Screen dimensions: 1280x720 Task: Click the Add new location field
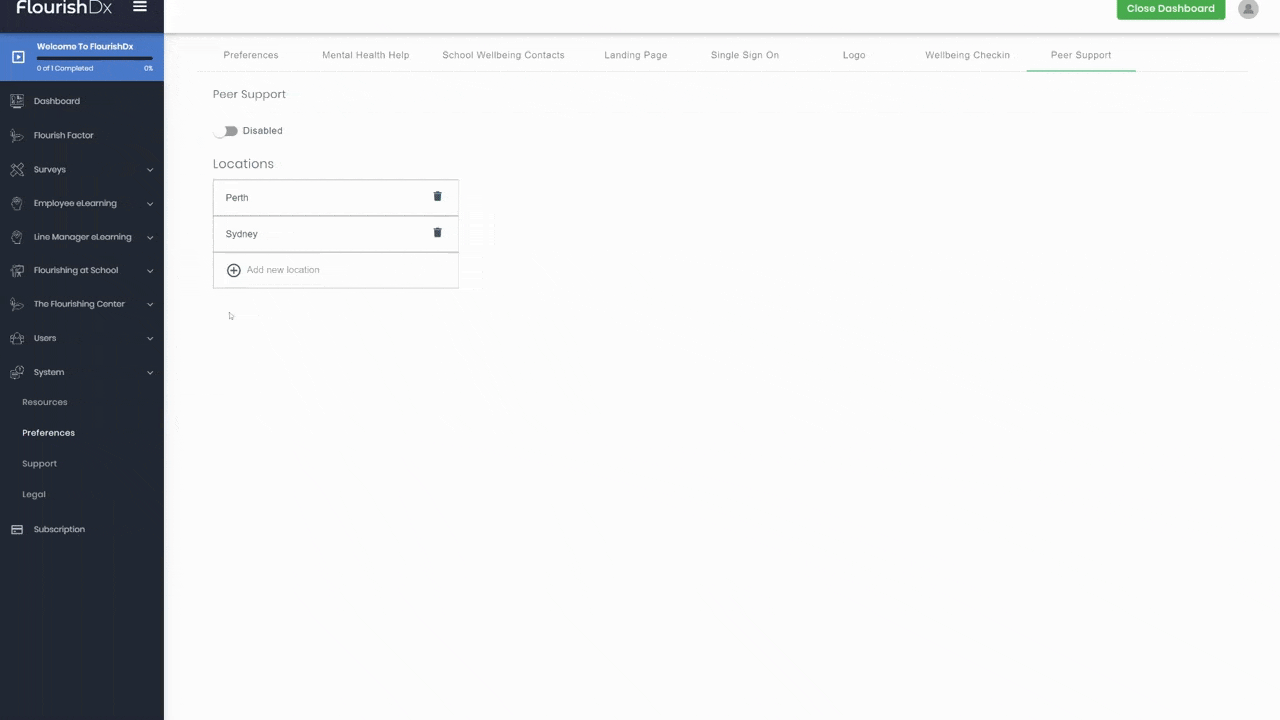tap(335, 270)
